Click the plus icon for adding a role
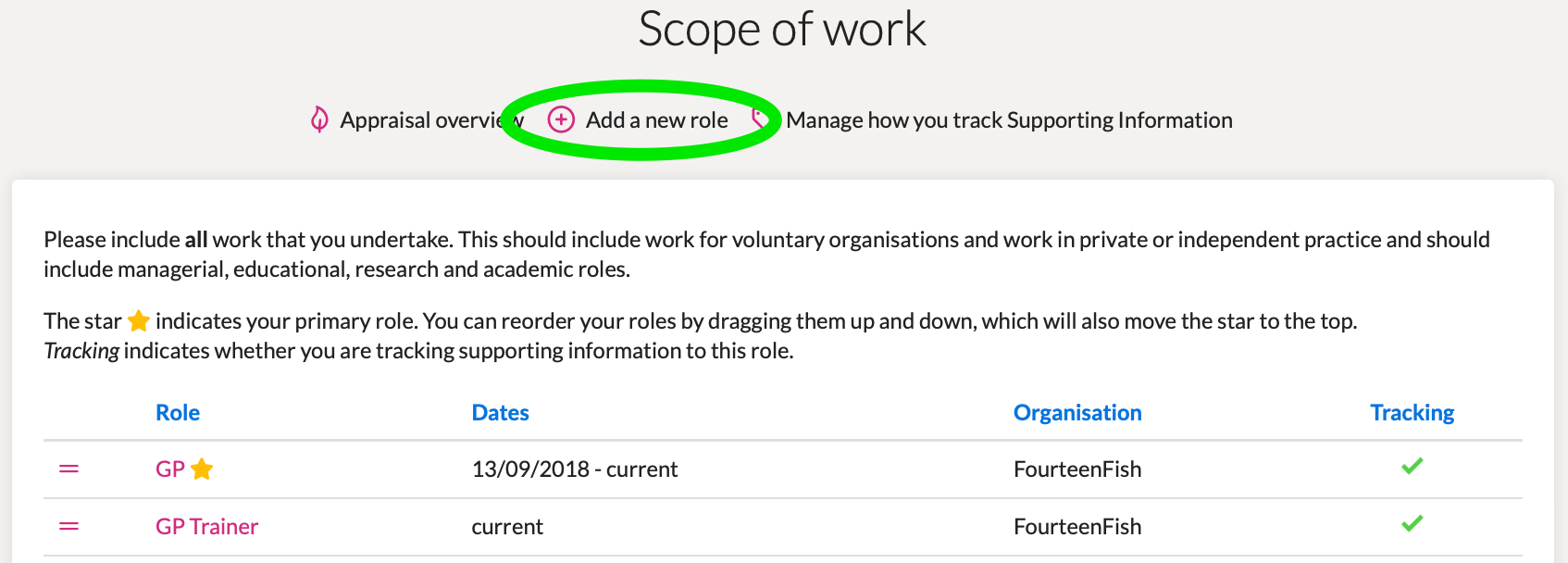1568x563 pixels. pyautogui.click(x=561, y=119)
